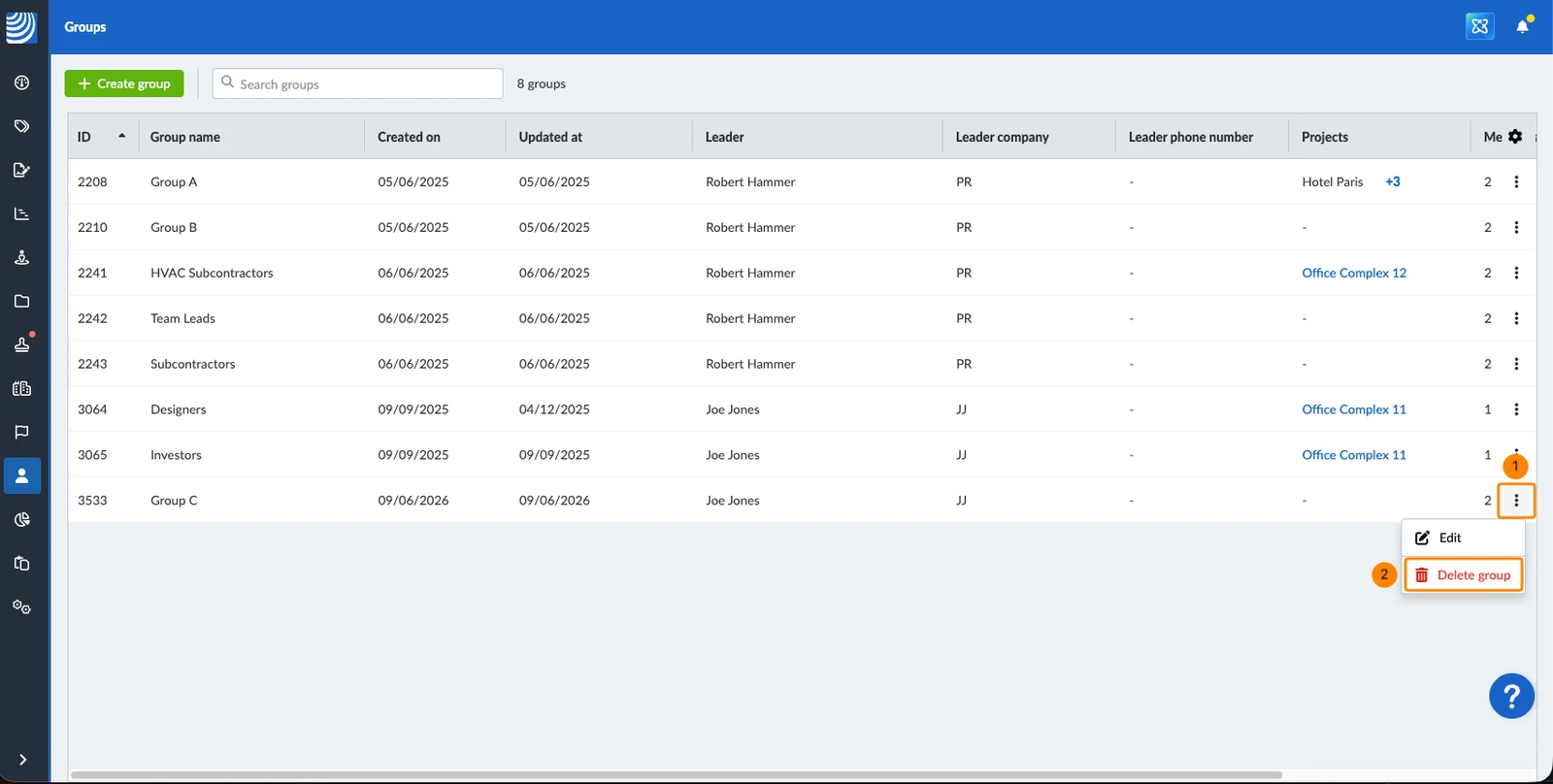1553x784 pixels.
Task: Open the three-dot menu for Designers
Action: pos(1516,409)
